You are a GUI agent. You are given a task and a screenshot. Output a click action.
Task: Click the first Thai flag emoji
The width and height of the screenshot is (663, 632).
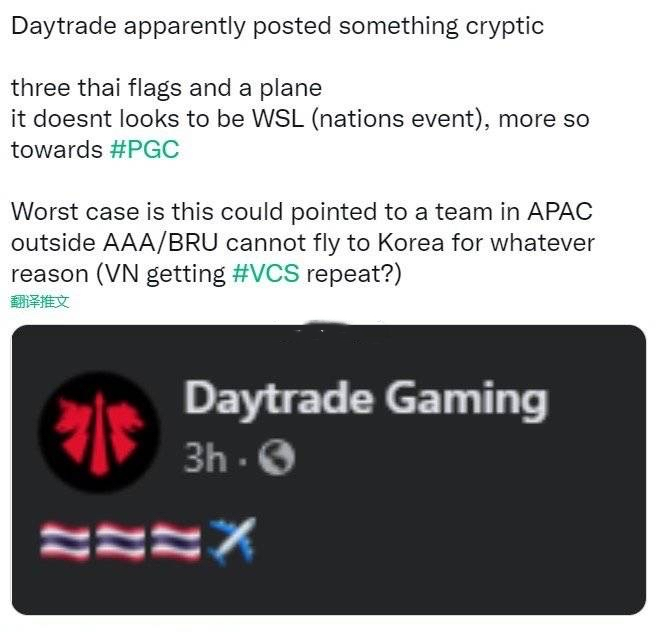[x=64, y=542]
